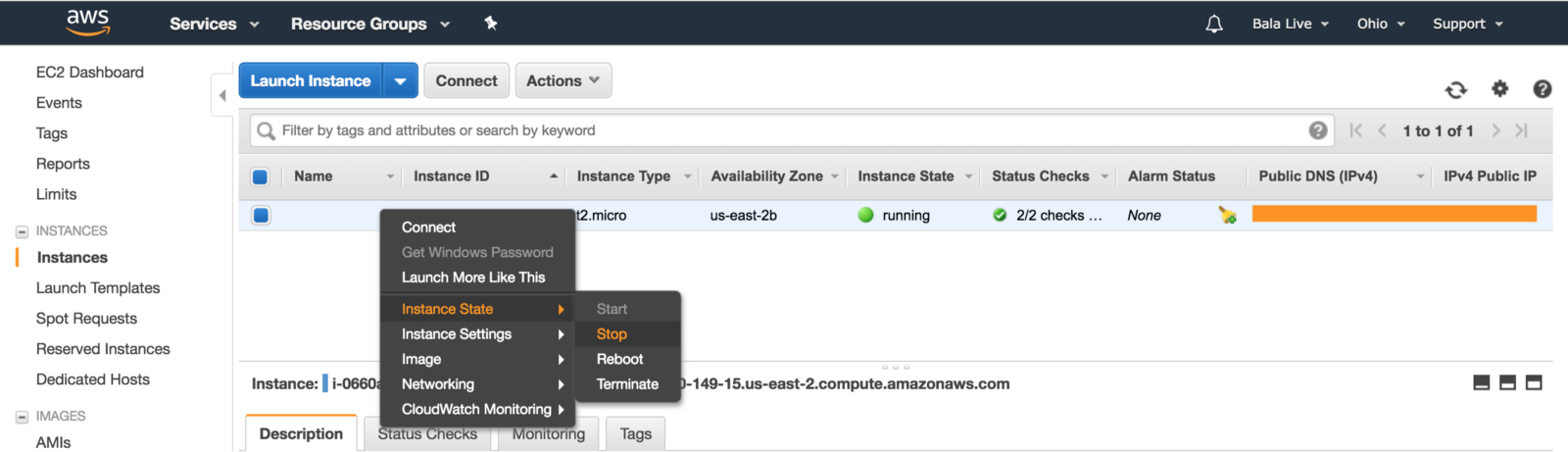The width and height of the screenshot is (1568, 452).
Task: Open the Ohio region selector
Action: click(x=1380, y=24)
